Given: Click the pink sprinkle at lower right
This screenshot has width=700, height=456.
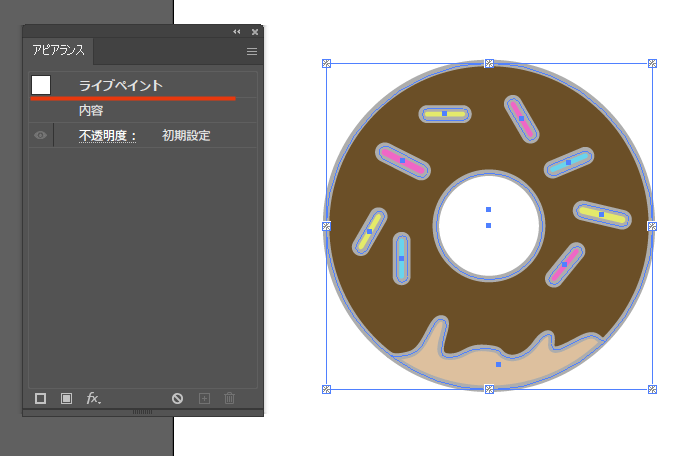Looking at the screenshot, I should click(x=565, y=264).
